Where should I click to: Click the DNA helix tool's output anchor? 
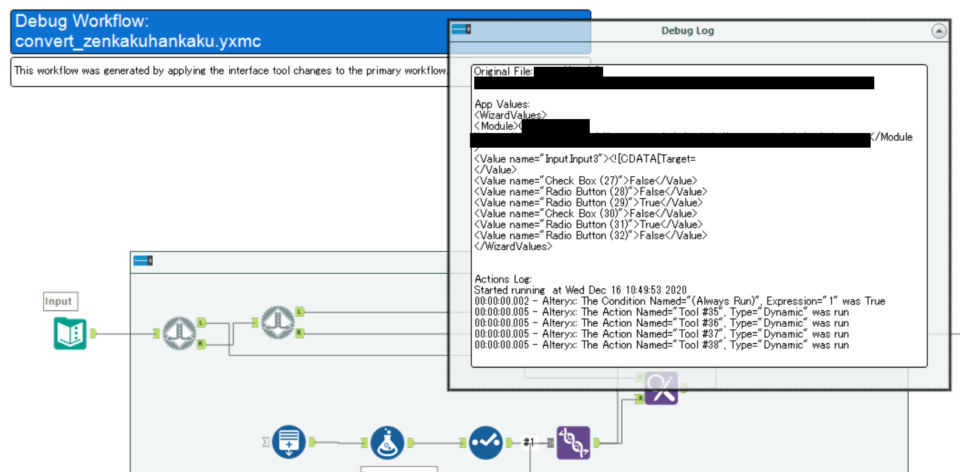tap(597, 442)
